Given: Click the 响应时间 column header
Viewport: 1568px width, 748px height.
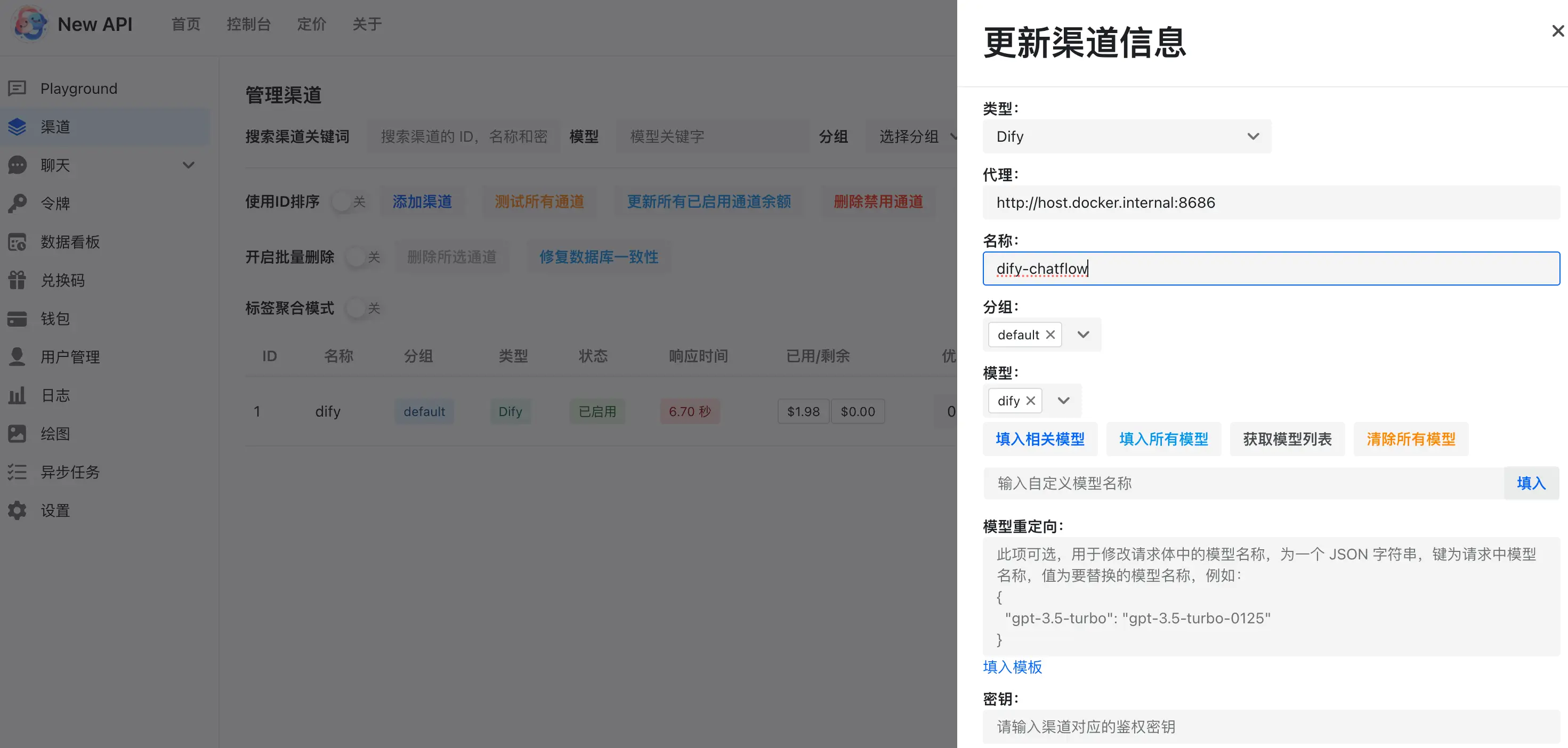Looking at the screenshot, I should (x=698, y=356).
